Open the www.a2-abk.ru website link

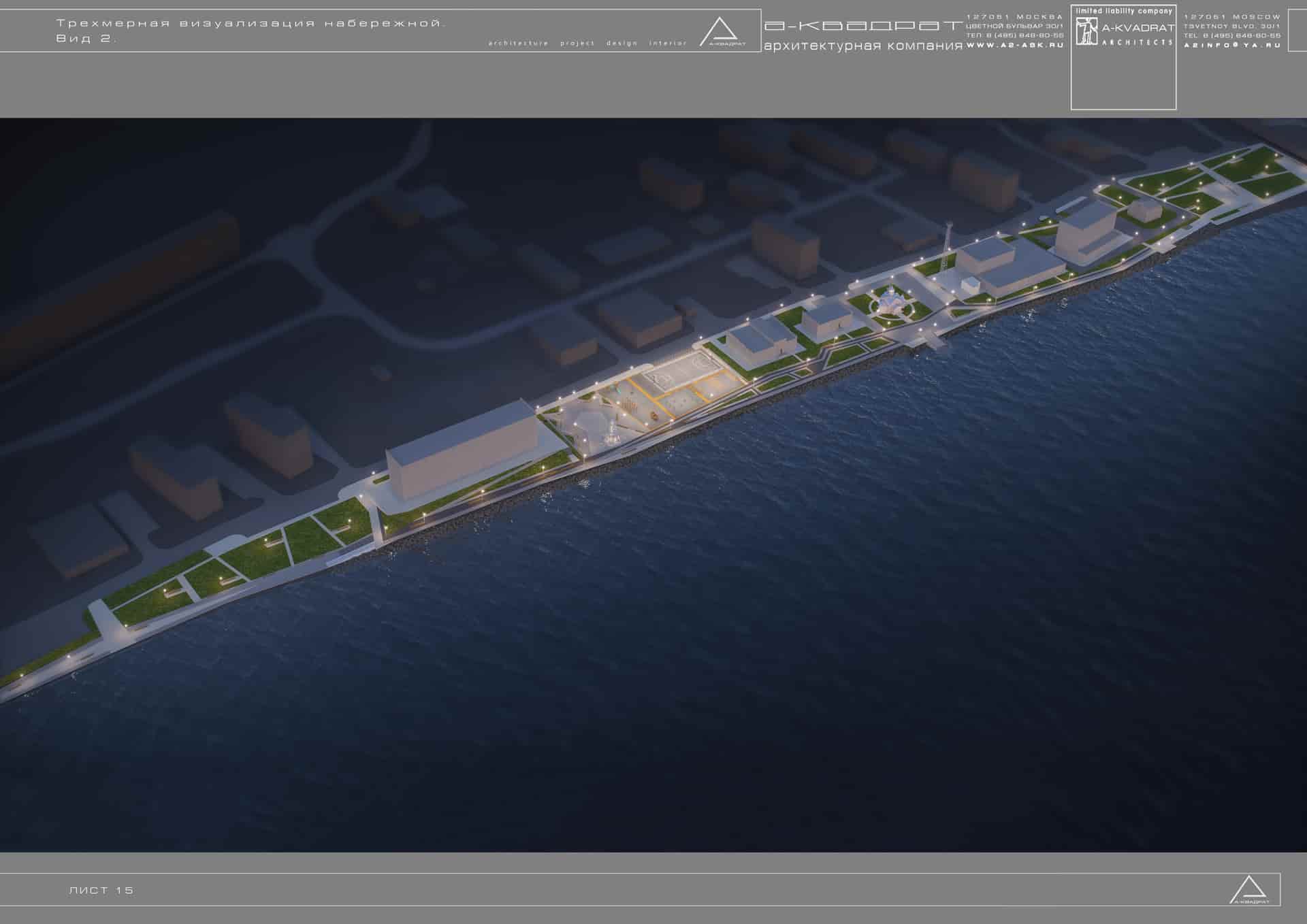click(x=1015, y=45)
